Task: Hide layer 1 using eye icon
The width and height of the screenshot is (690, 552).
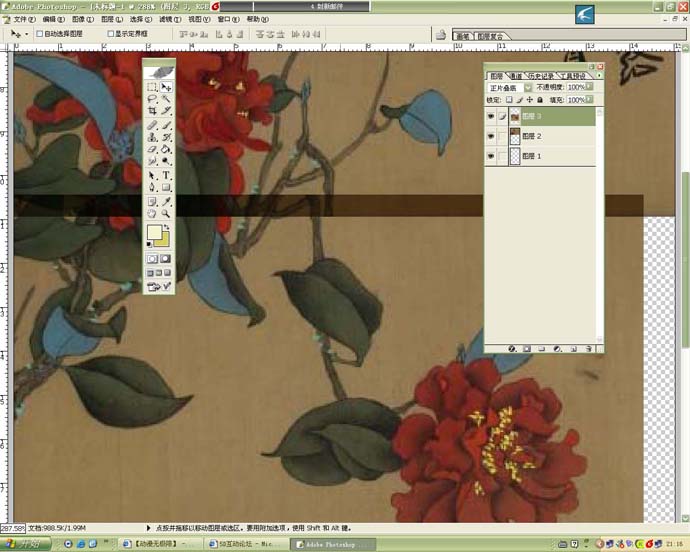Action: (x=491, y=156)
